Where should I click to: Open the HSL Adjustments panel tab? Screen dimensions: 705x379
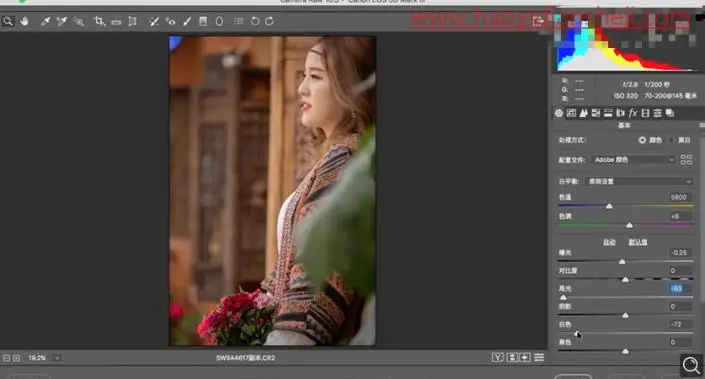[596, 113]
